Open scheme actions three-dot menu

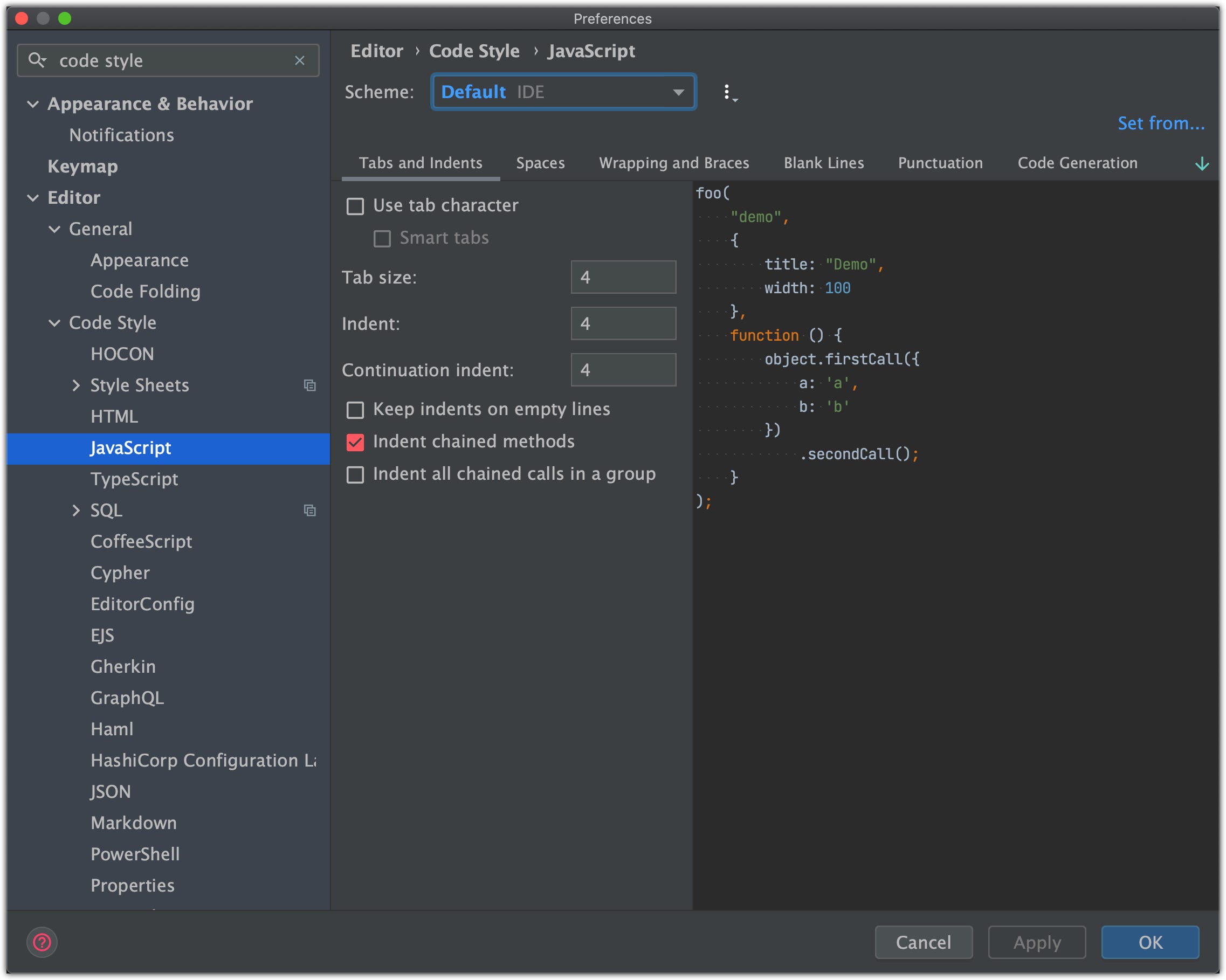727,92
